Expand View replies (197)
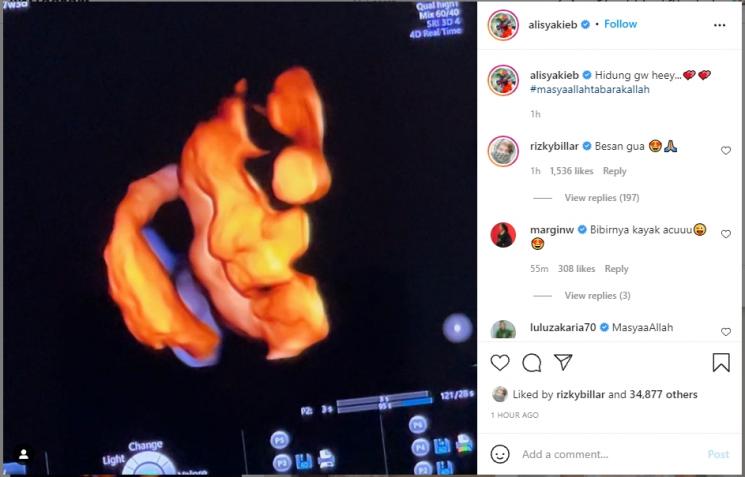Viewport: 745px width, 477px height. point(602,198)
